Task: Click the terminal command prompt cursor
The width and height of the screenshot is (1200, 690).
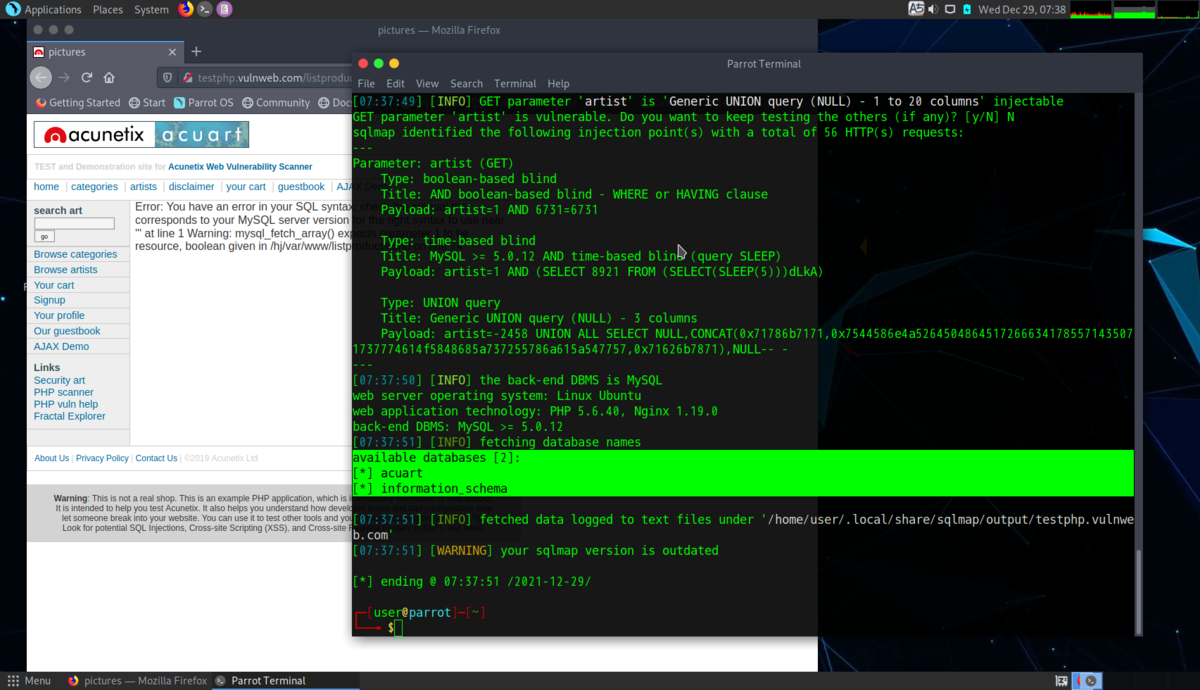Action: [x=397, y=628]
